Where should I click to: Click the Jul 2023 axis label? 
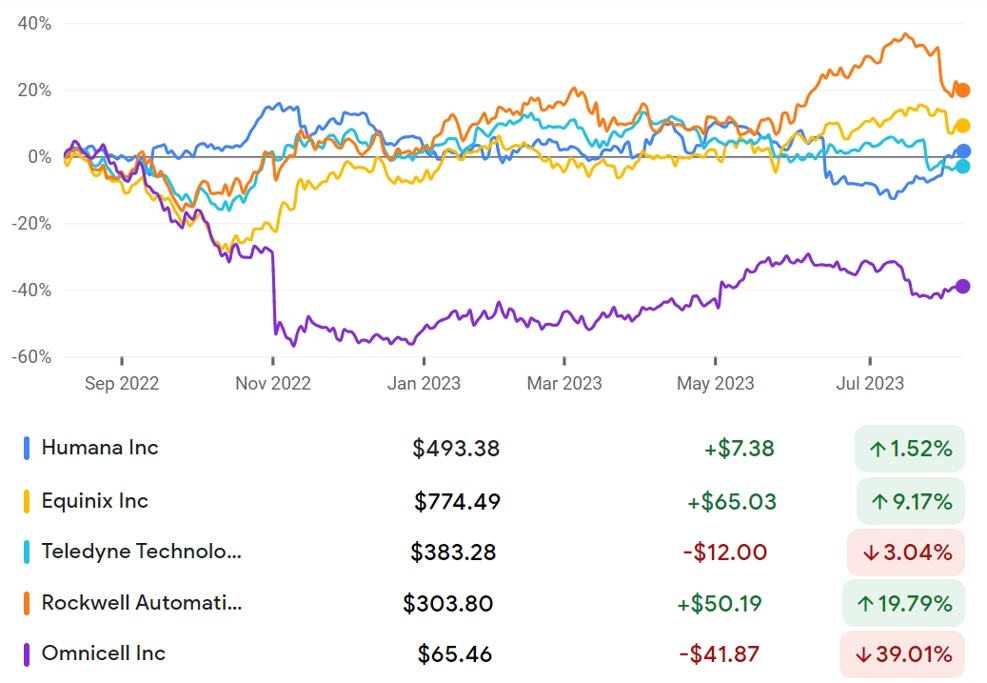[x=870, y=383]
